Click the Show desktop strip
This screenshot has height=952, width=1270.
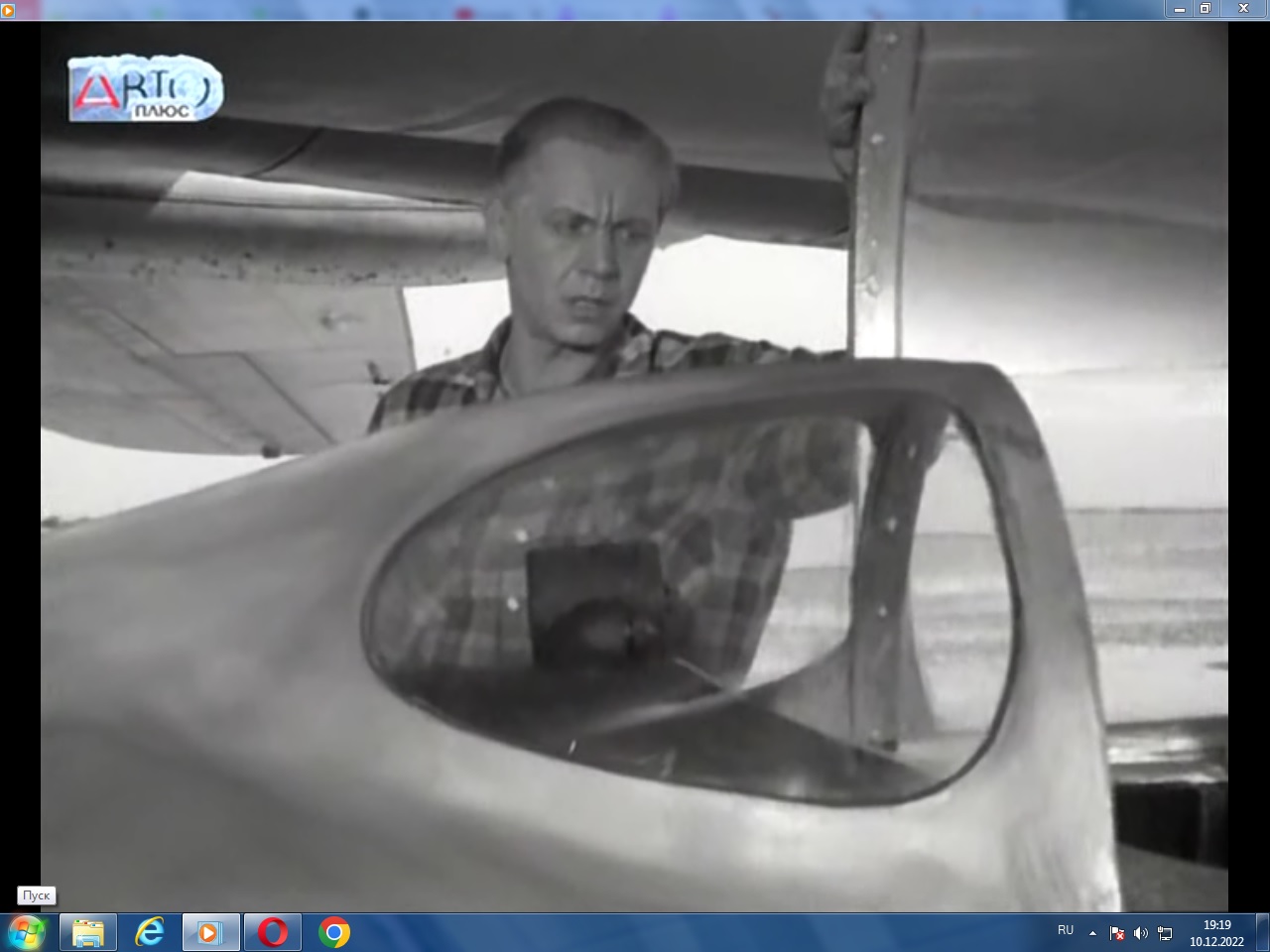tap(1263, 933)
